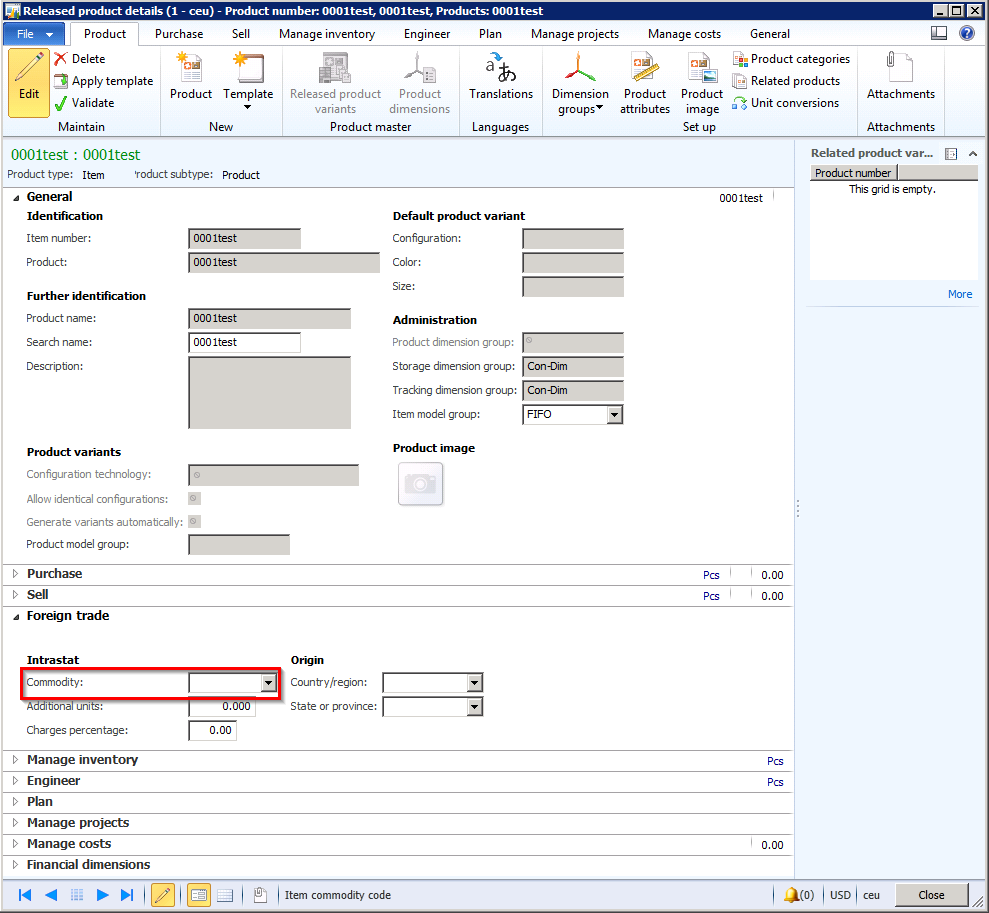Open Translations in Languages group
989x913 pixels.
pyautogui.click(x=501, y=80)
